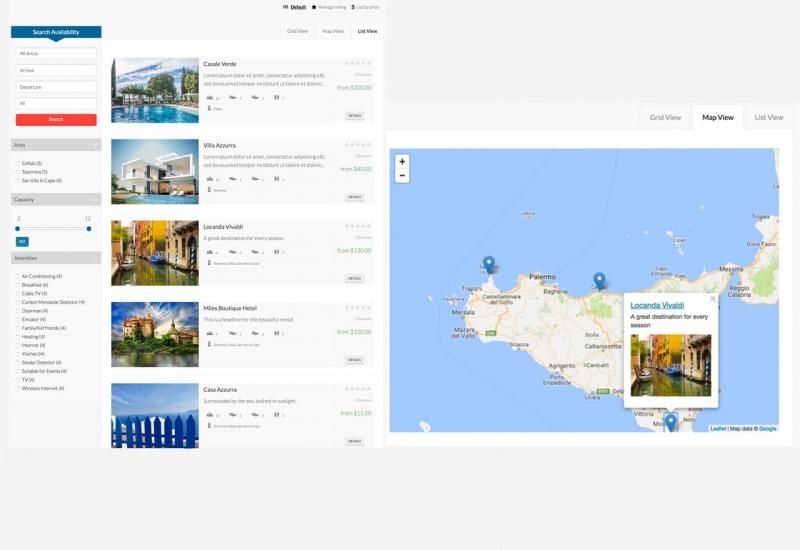Click the bathroom icon in Miles Boutique Hotel listing

pyautogui.click(x=277, y=333)
